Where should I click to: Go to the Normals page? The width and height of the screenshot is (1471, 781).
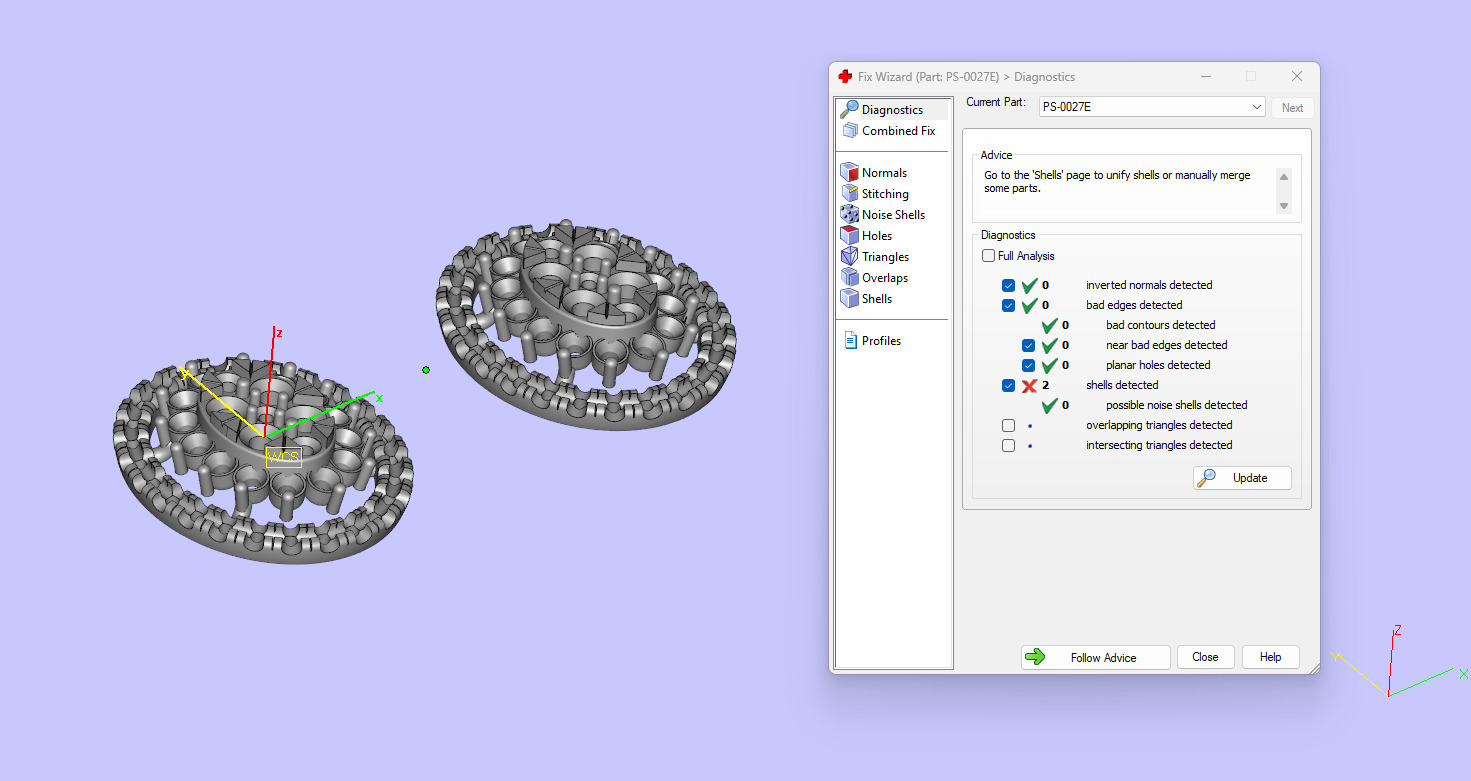pos(884,172)
